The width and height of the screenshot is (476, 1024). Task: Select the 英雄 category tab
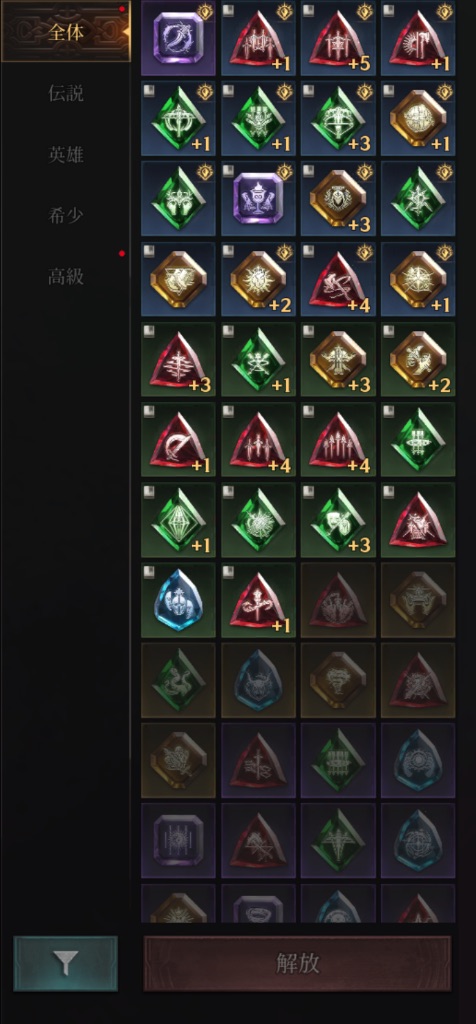coord(66,154)
